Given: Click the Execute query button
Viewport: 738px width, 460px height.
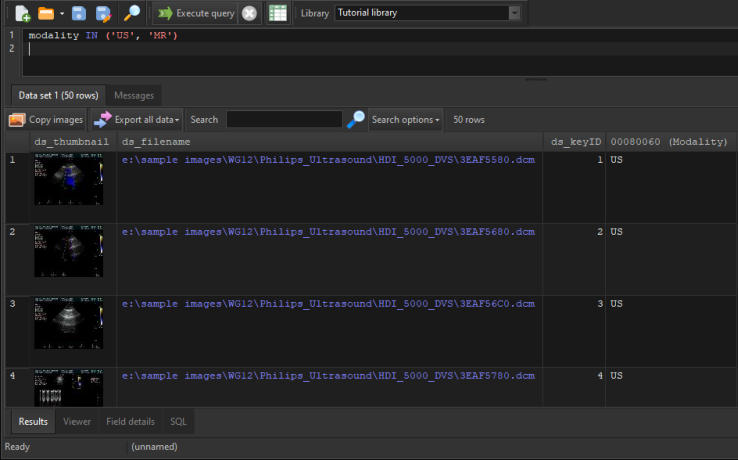Looking at the screenshot, I should coord(195,13).
